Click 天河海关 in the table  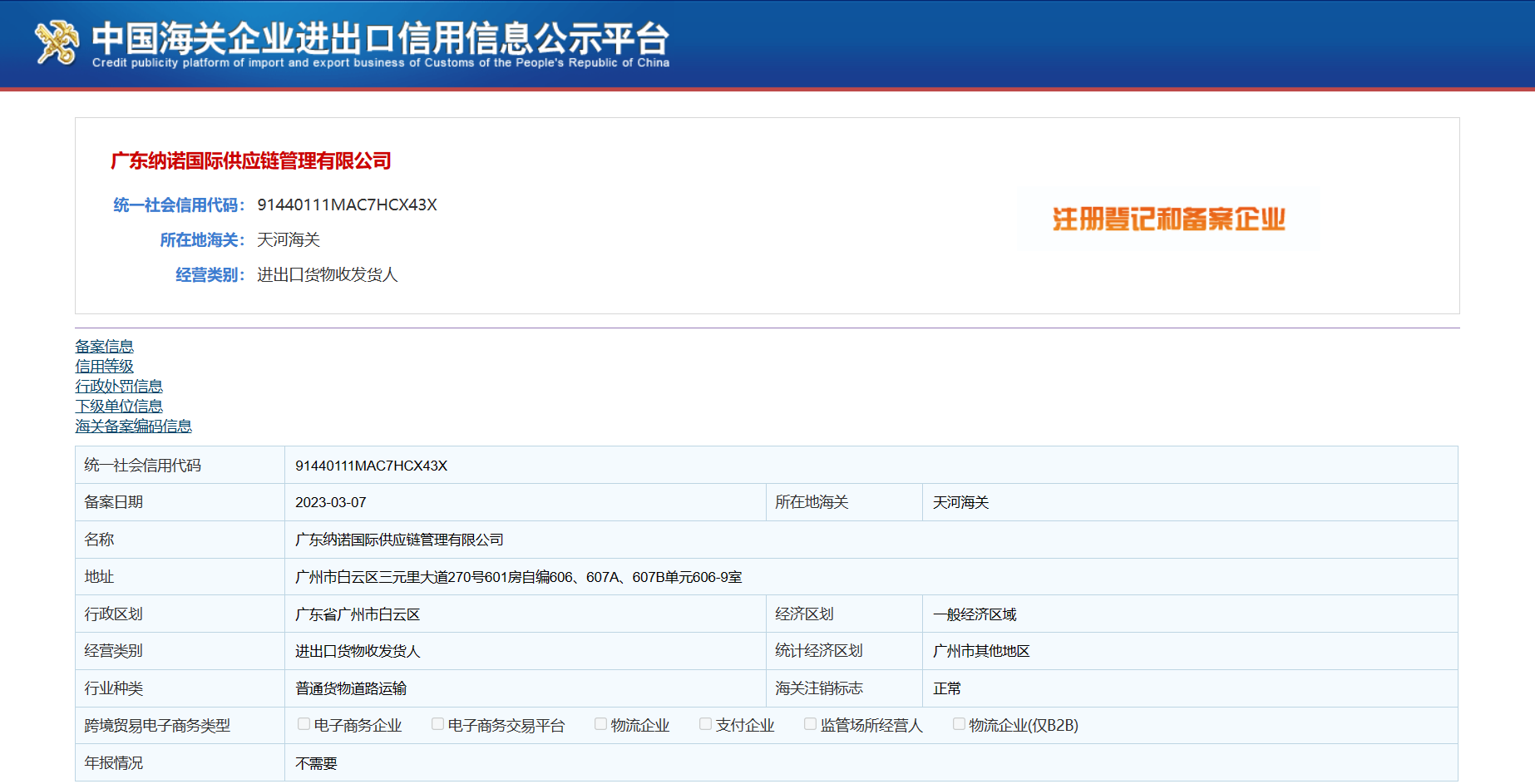pos(960,502)
